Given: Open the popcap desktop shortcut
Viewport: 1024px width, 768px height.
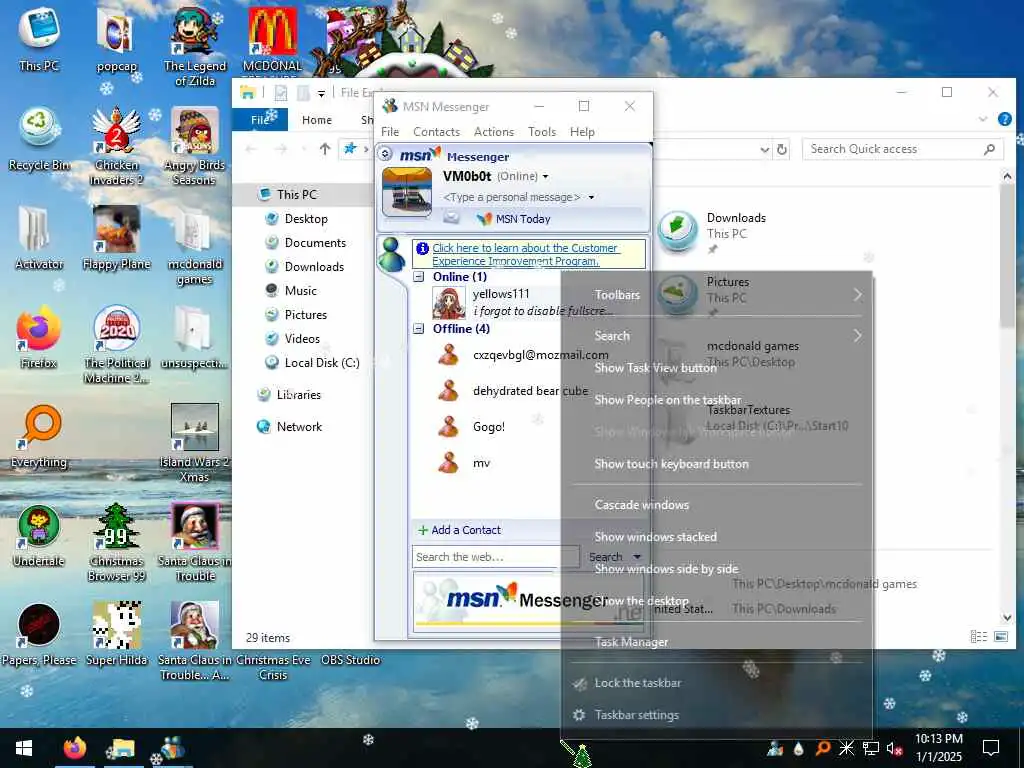Looking at the screenshot, I should 116,40.
